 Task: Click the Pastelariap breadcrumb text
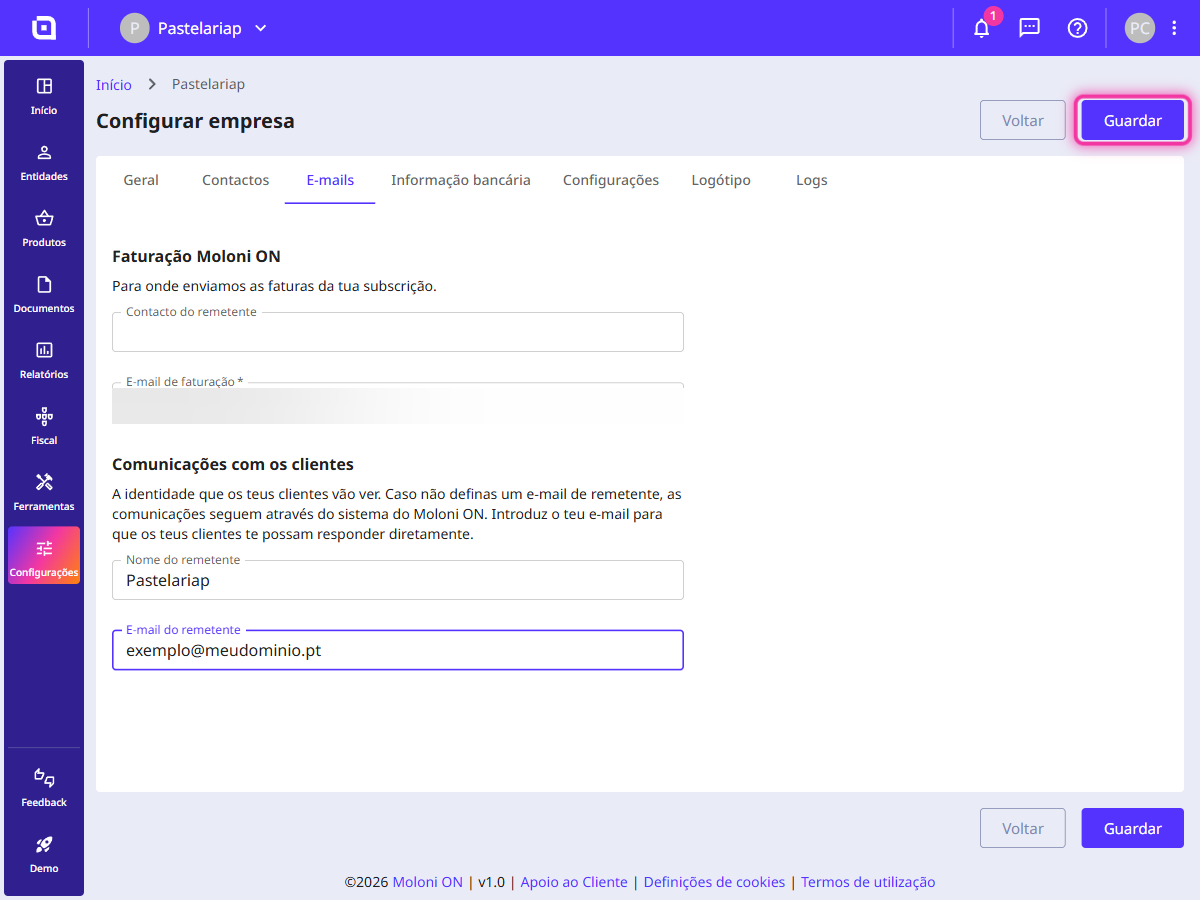pos(208,84)
